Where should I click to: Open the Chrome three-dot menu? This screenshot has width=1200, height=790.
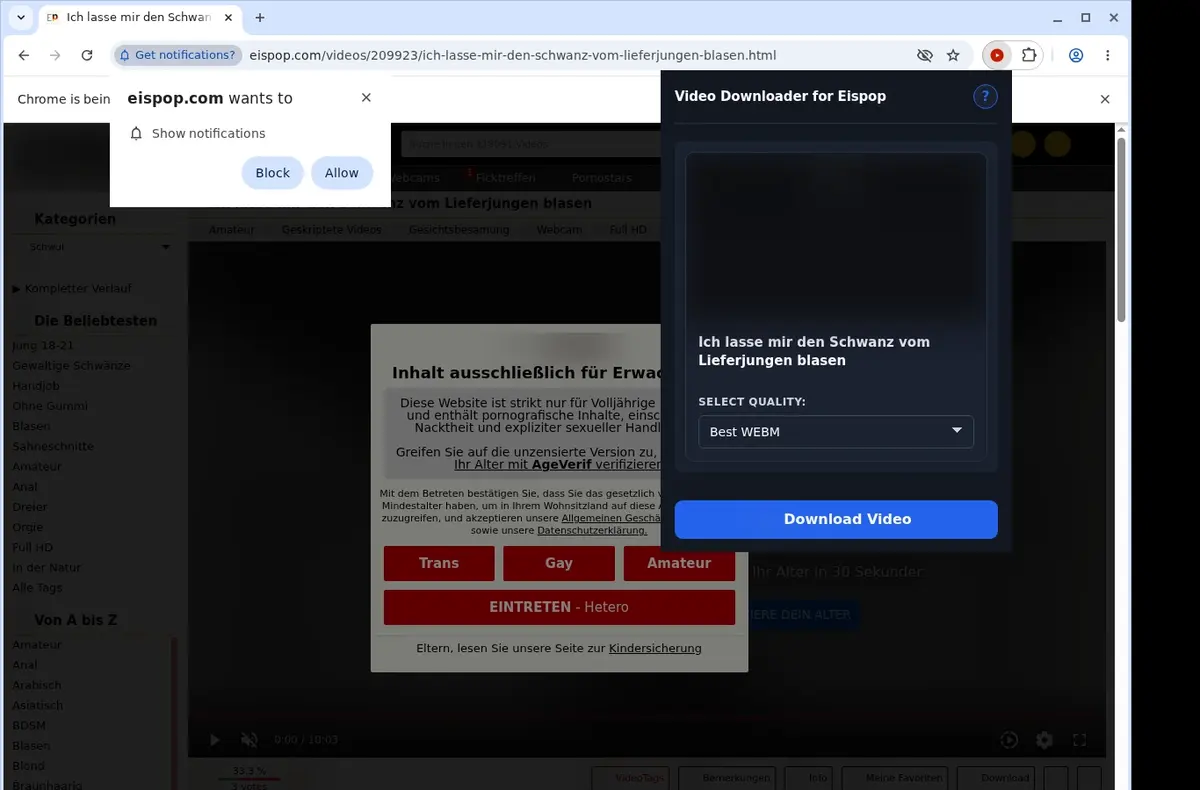tap(1108, 56)
